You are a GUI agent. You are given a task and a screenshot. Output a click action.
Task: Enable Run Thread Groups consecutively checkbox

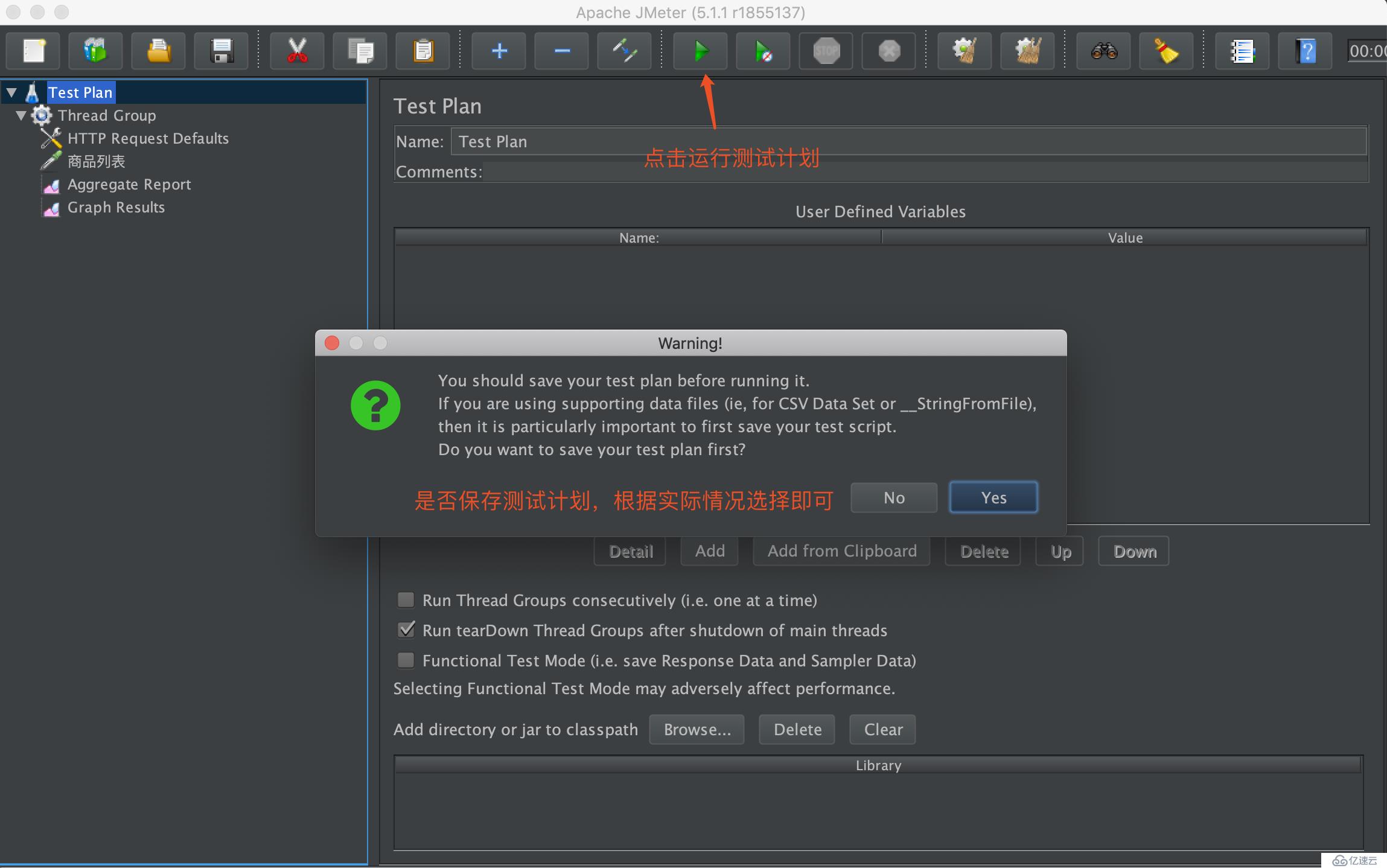click(x=406, y=600)
